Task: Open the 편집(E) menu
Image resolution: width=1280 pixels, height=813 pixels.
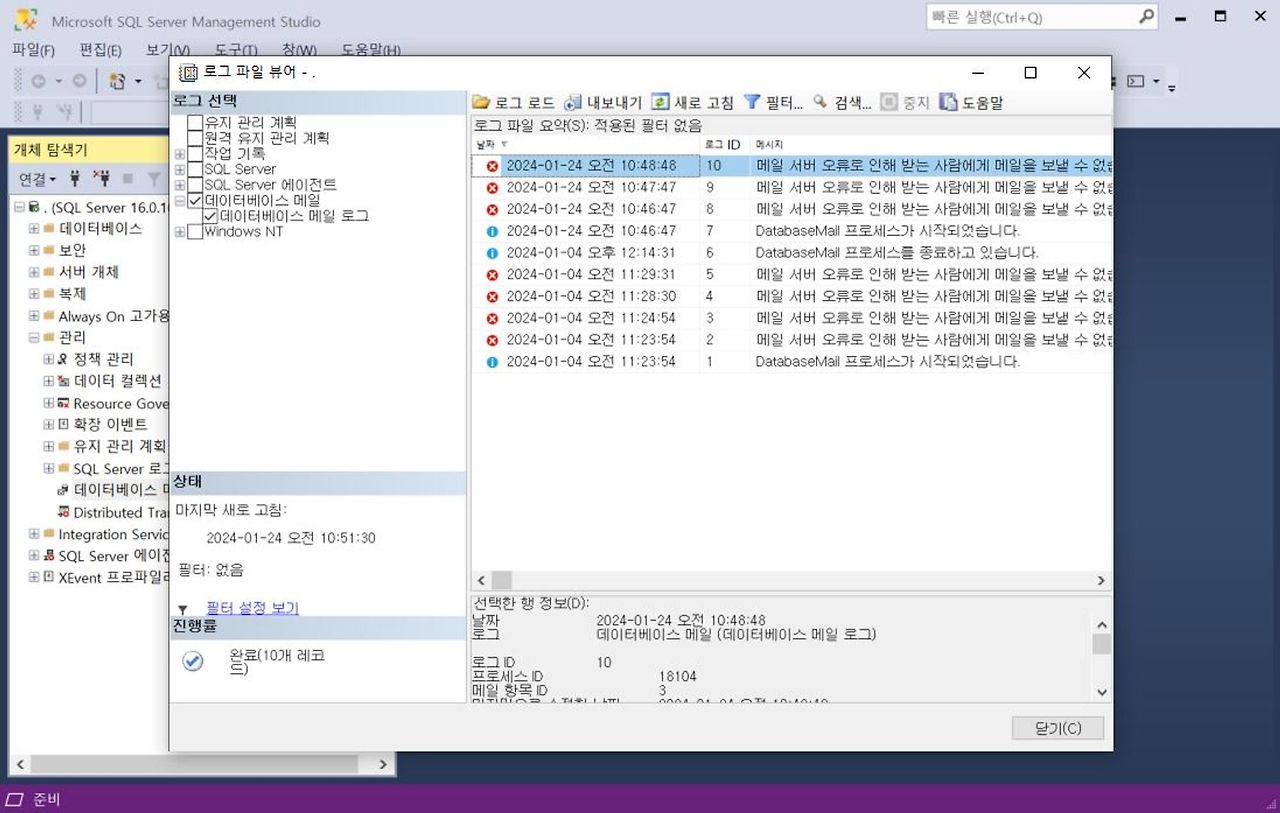Action: point(100,50)
